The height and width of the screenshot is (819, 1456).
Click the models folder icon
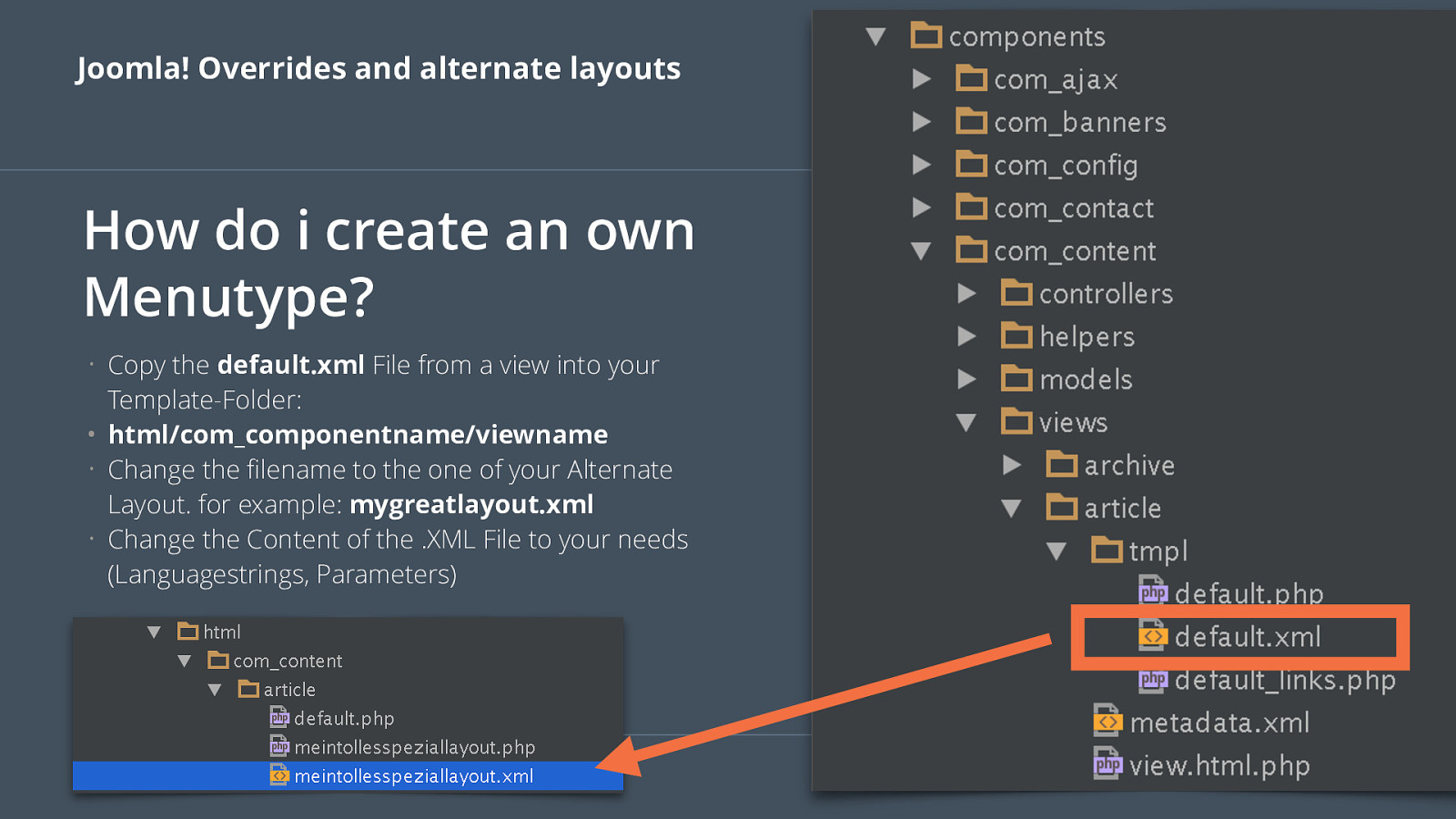(1016, 378)
